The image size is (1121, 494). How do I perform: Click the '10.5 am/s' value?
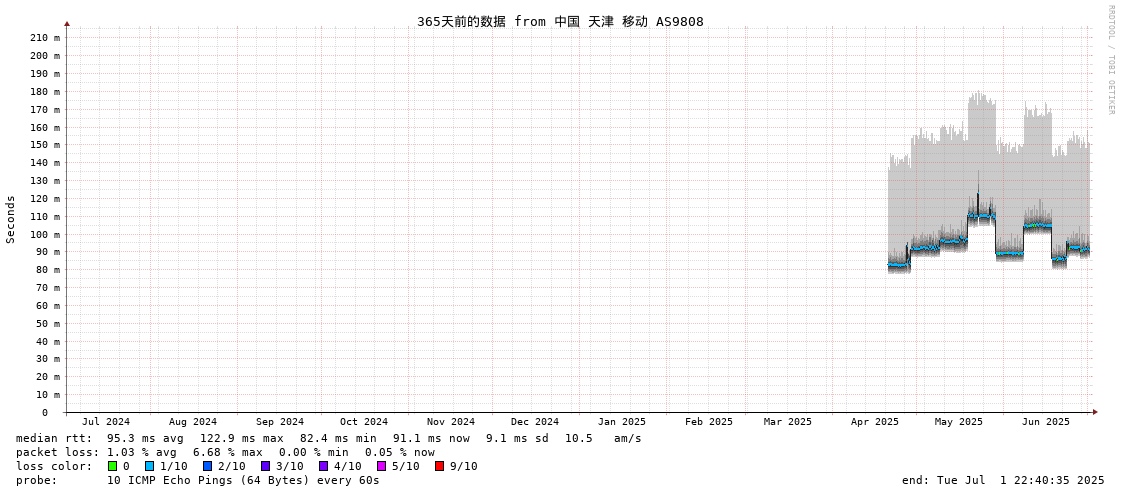(603, 438)
